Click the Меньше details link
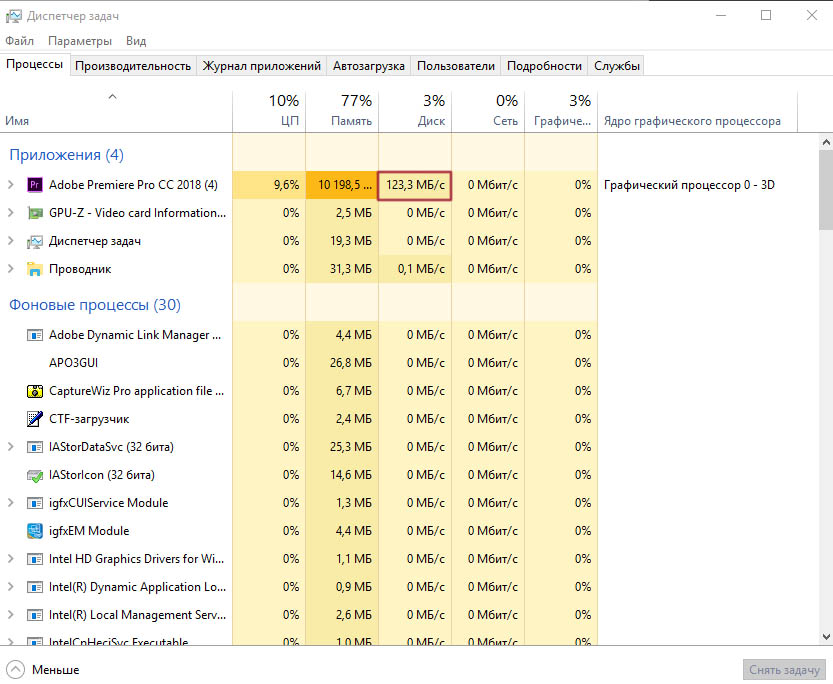 point(55,670)
